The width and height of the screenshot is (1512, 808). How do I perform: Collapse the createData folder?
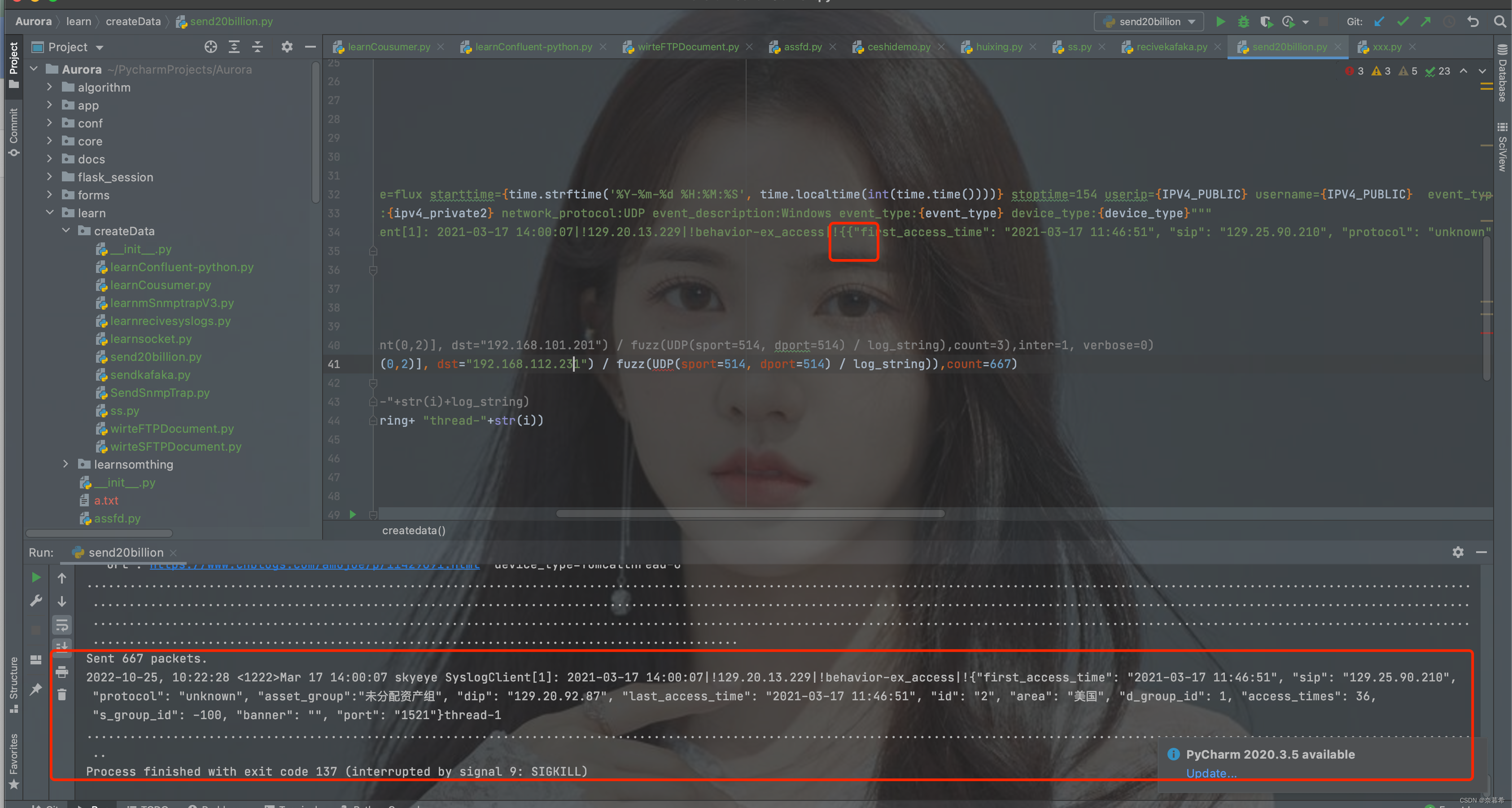(x=66, y=231)
